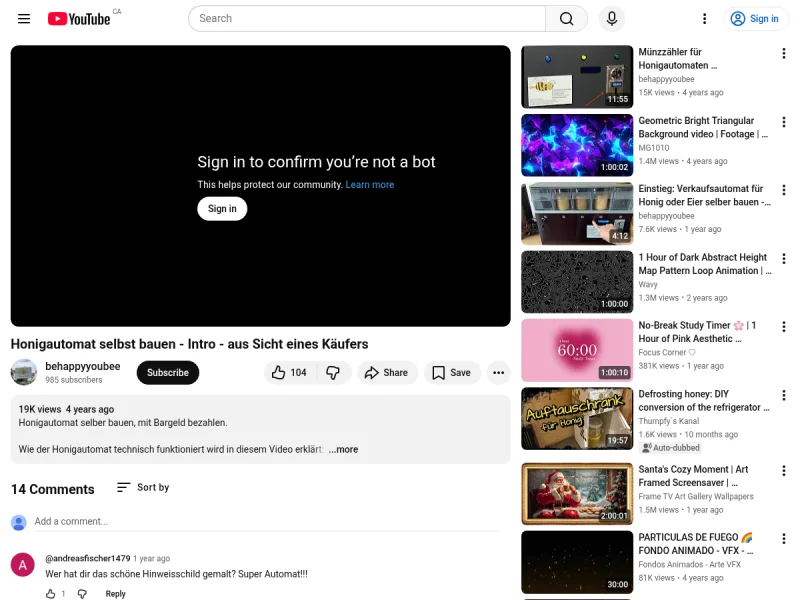Image resolution: width=800 pixels, height=600 pixels.
Task: Save the video to a playlist
Action: 451,373
